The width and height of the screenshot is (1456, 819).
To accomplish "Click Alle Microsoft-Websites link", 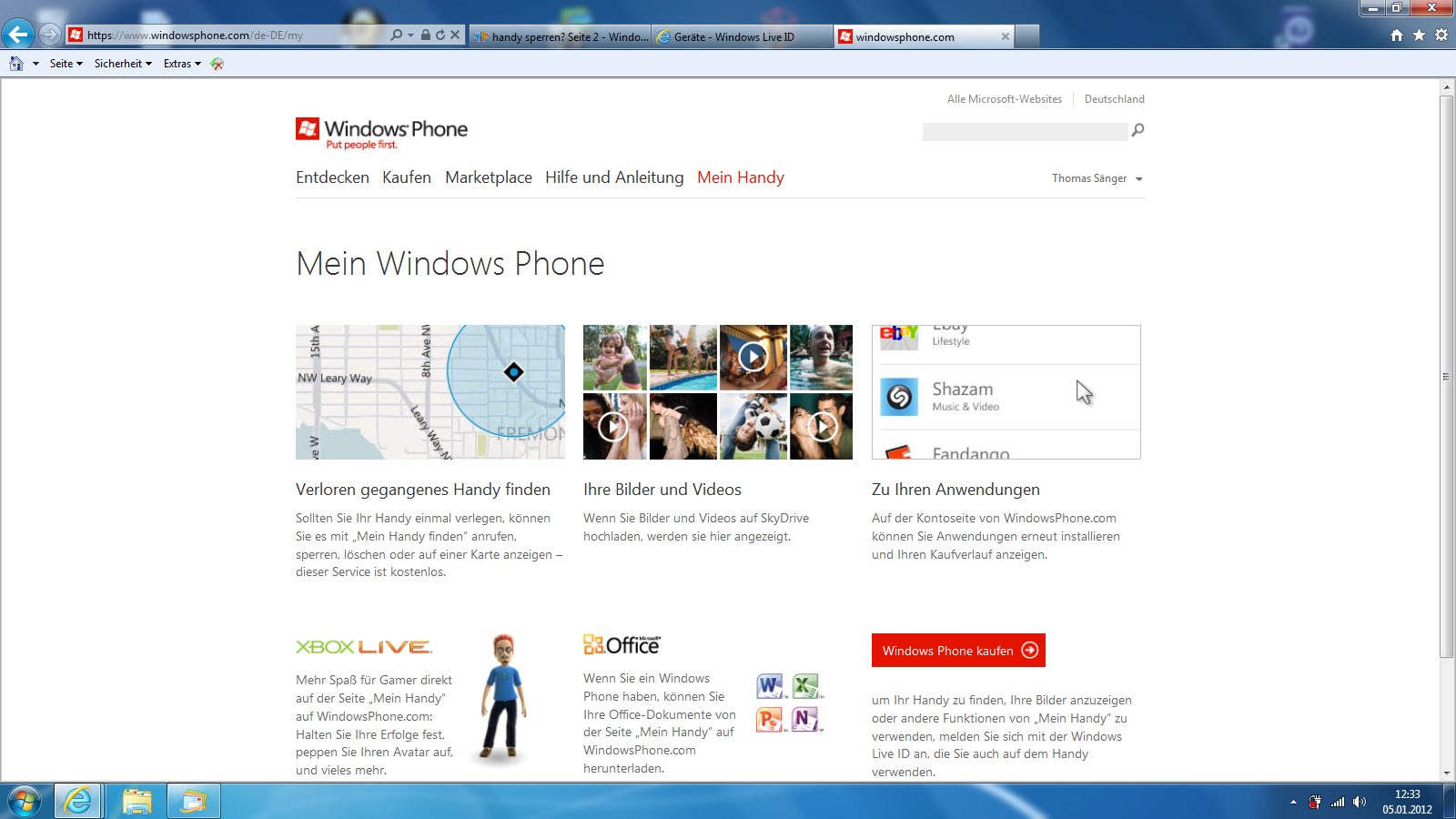I will (x=1005, y=99).
